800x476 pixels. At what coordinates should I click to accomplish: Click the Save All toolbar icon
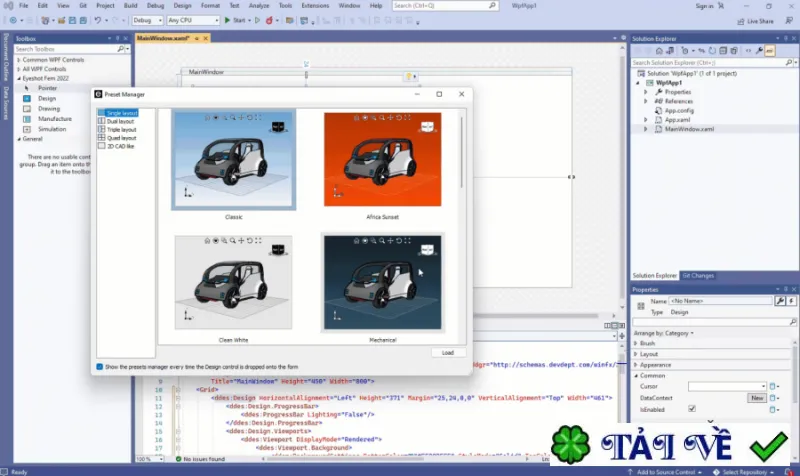(x=83, y=20)
